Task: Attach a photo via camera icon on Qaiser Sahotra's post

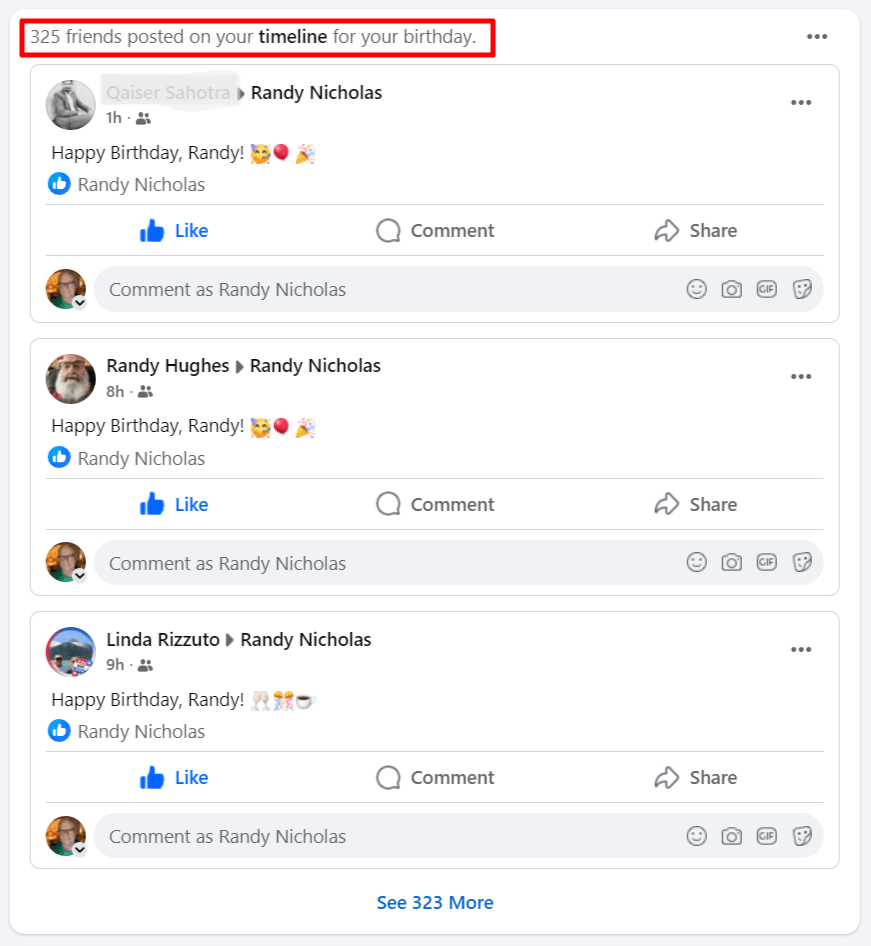Action: click(731, 290)
